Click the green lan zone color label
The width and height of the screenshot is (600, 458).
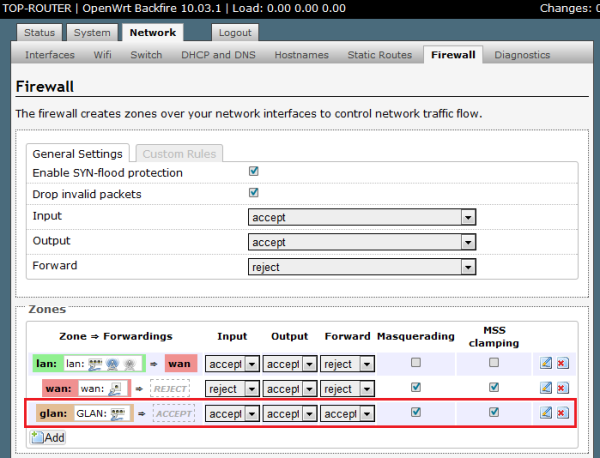click(x=47, y=364)
